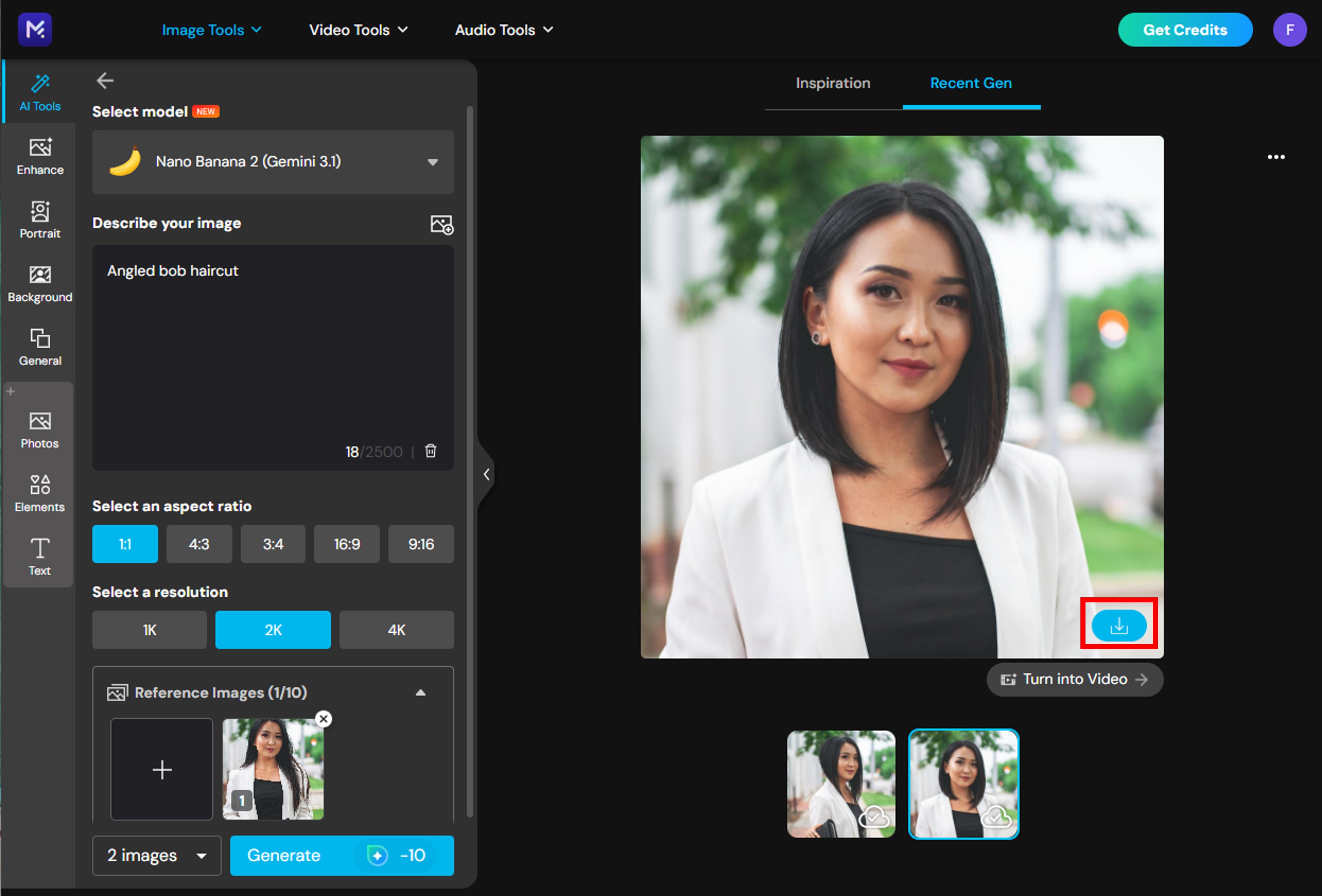Click the Generate button
Screen dimensions: 1322x896
coord(342,855)
